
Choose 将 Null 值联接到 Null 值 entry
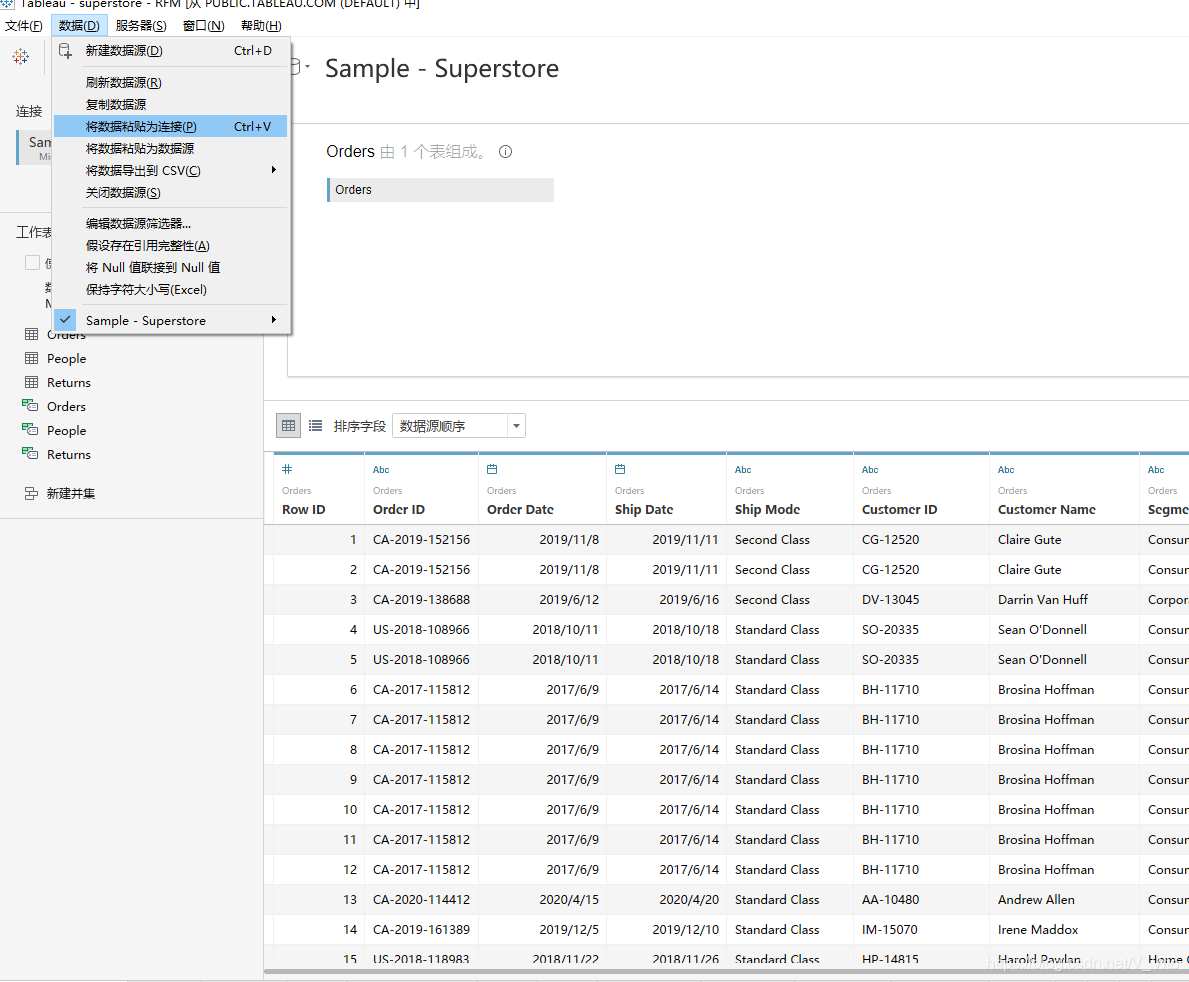(x=171, y=268)
